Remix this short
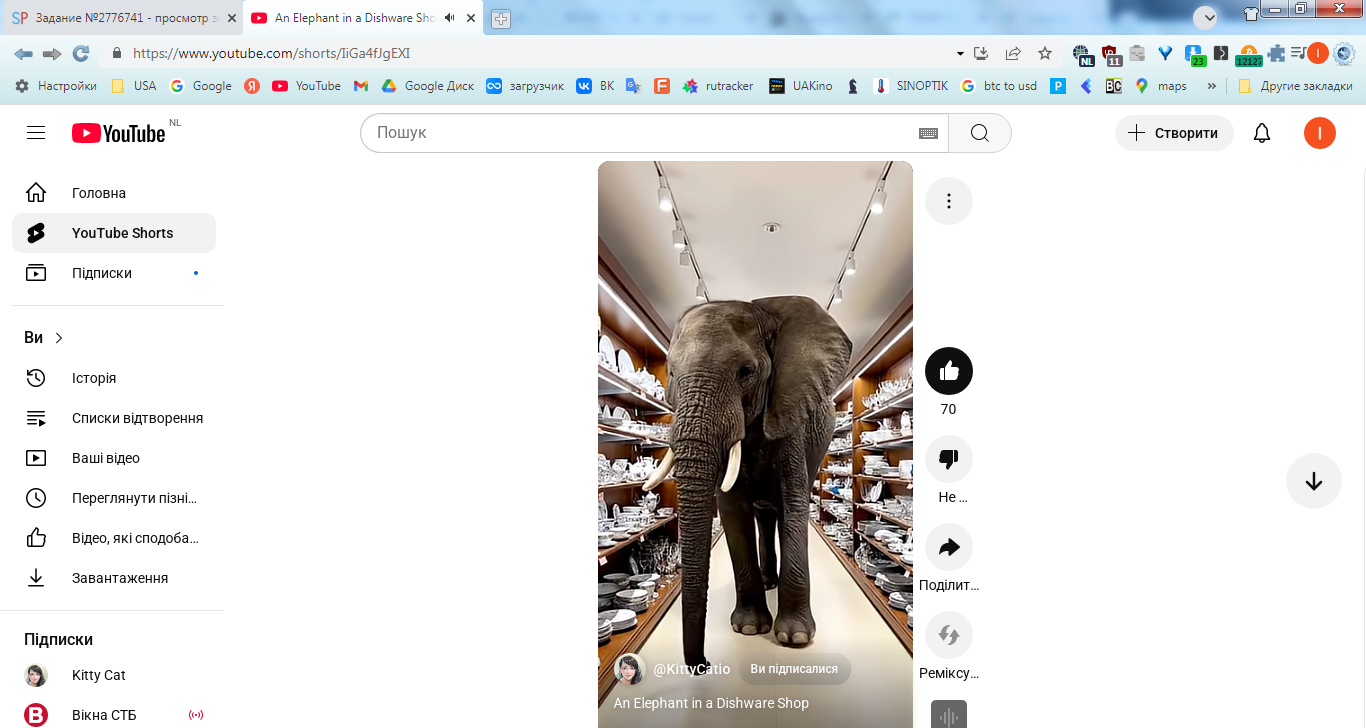 tap(949, 635)
